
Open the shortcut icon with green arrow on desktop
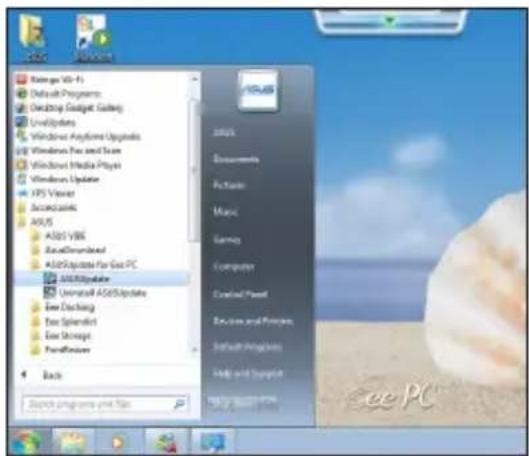point(93,39)
